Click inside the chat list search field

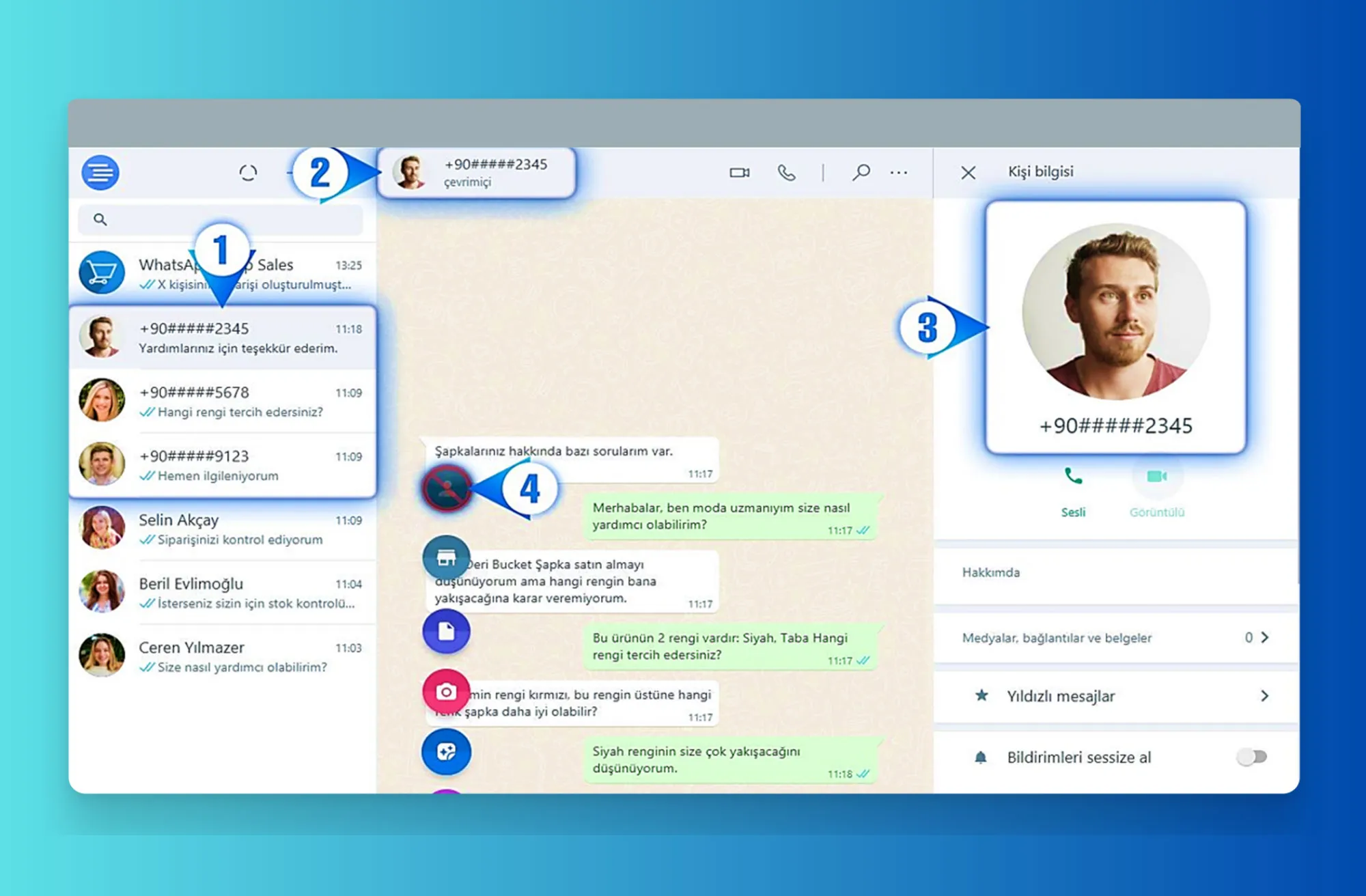click(221, 219)
